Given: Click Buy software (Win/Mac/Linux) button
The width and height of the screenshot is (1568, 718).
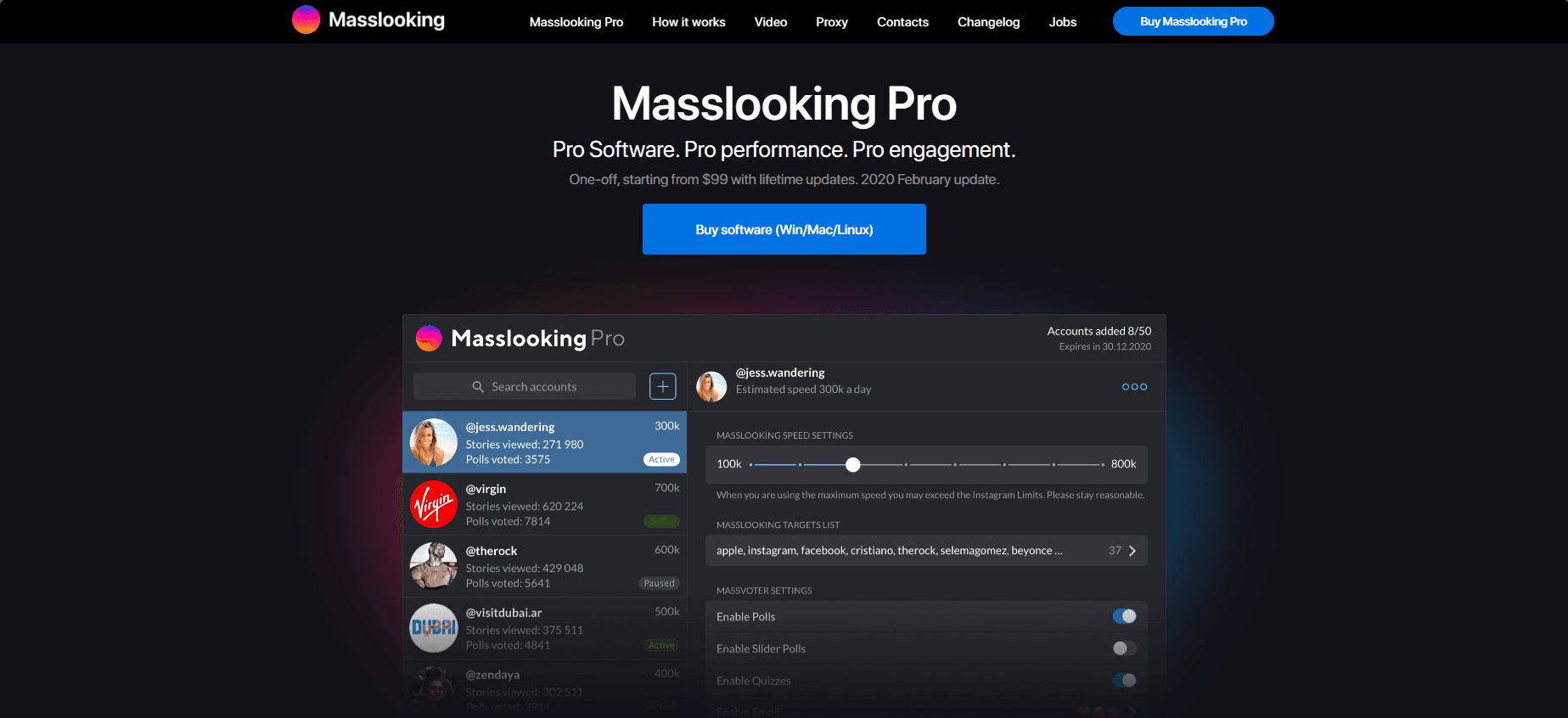Looking at the screenshot, I should tap(784, 229).
